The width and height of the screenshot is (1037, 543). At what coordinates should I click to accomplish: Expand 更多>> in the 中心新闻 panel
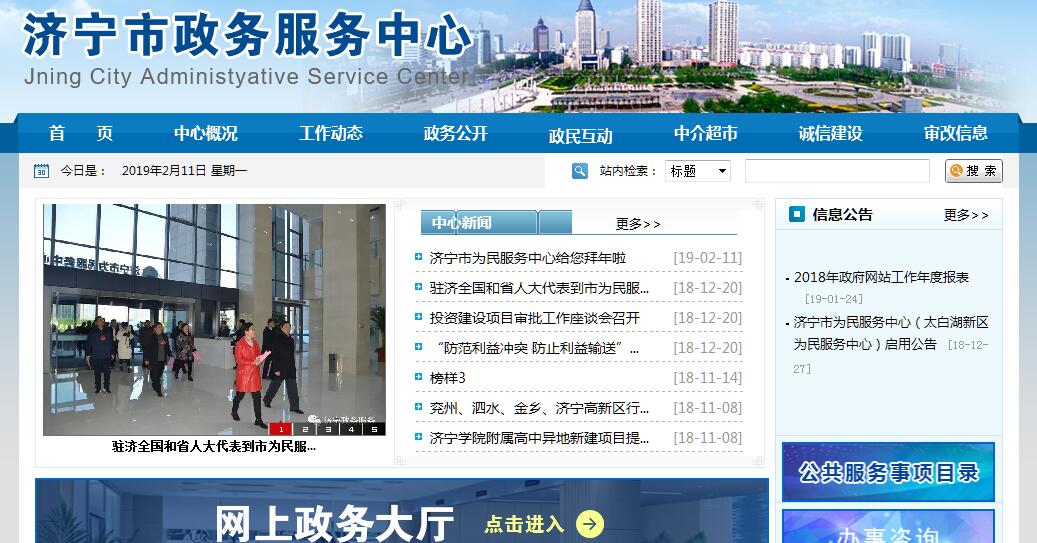pyautogui.click(x=638, y=224)
